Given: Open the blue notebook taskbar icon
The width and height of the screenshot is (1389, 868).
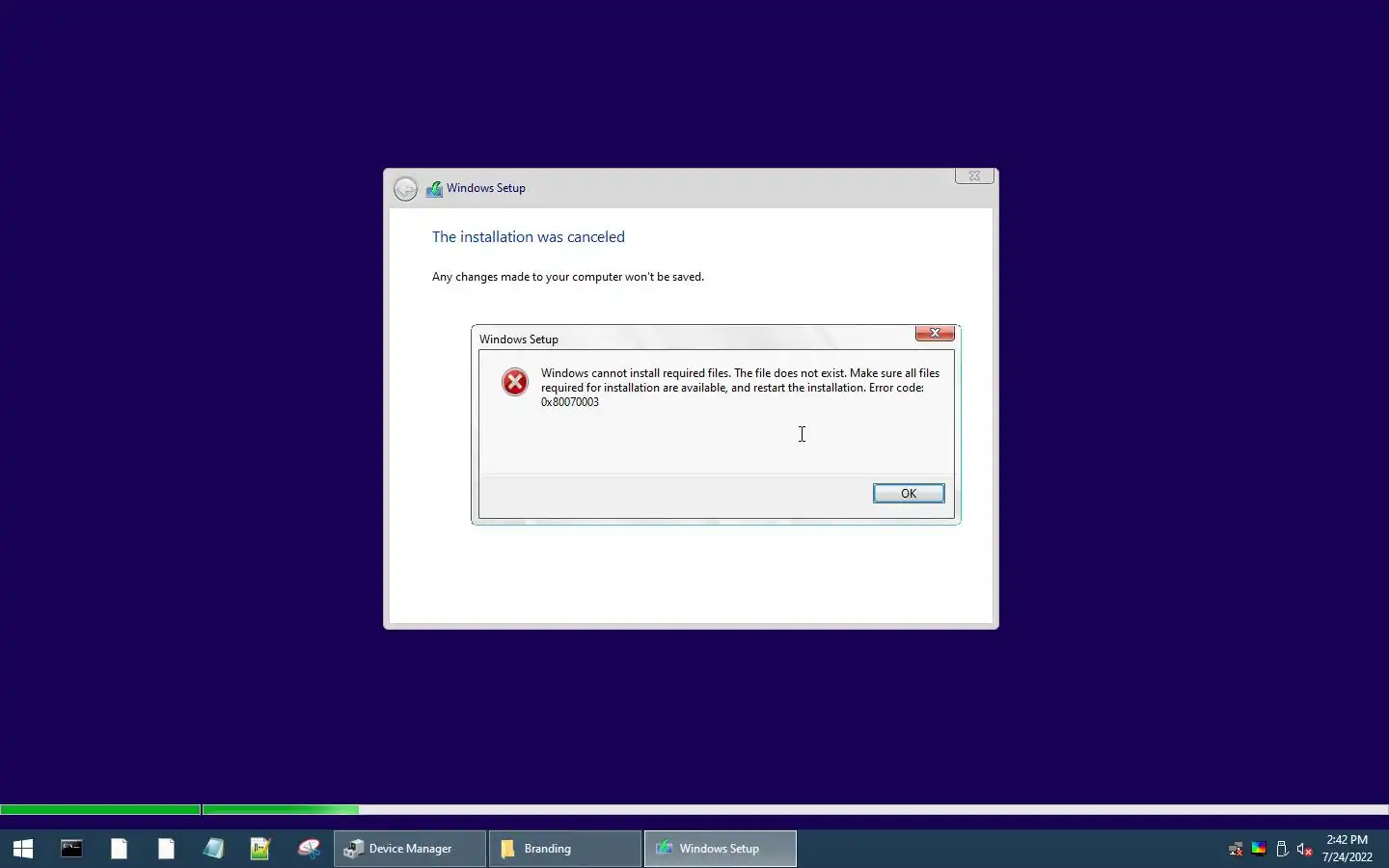Looking at the screenshot, I should pyautogui.click(x=213, y=849).
